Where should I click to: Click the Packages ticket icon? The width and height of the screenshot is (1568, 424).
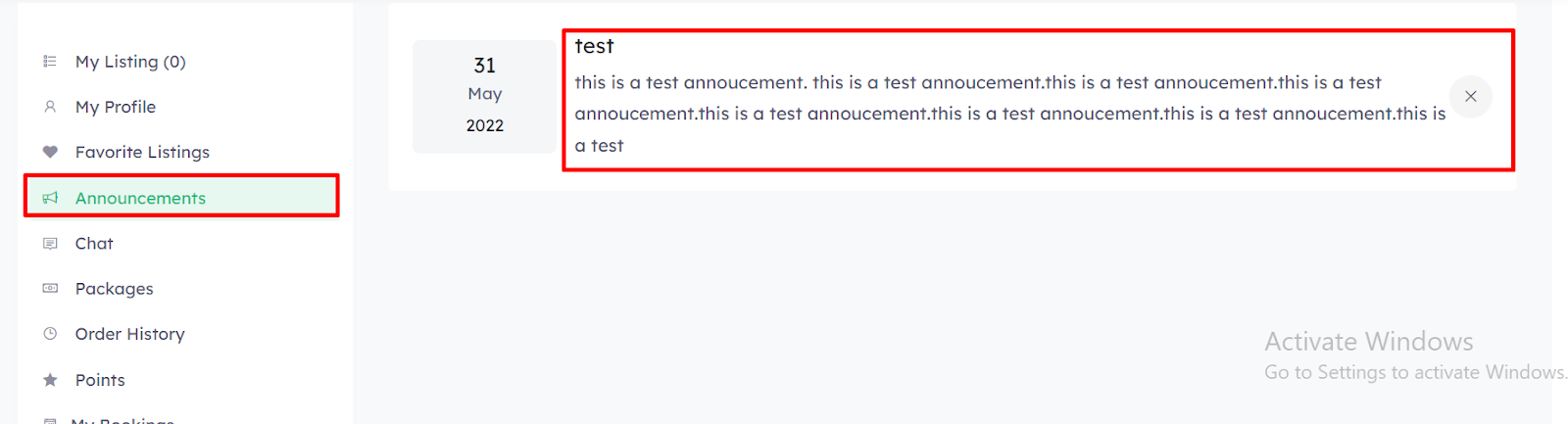tap(50, 288)
